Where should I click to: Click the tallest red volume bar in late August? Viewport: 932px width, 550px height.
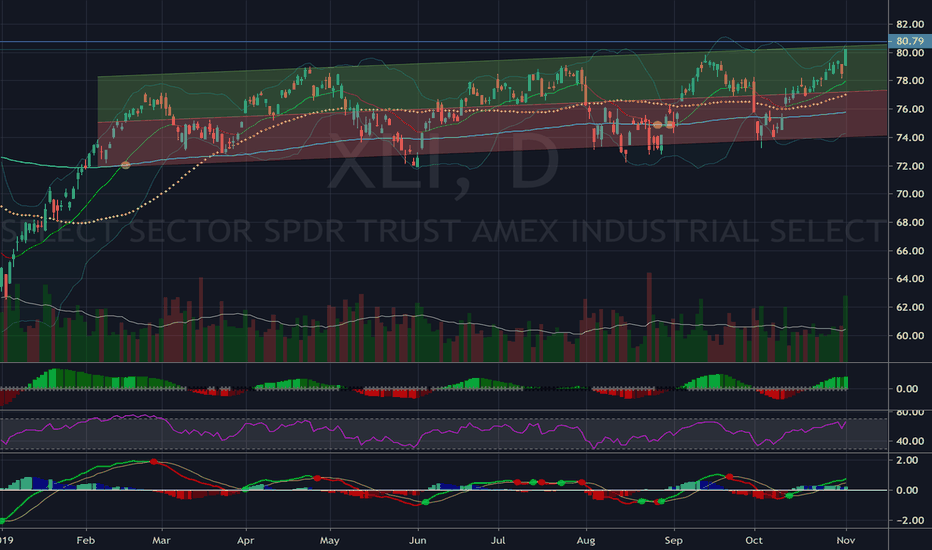(x=649, y=317)
